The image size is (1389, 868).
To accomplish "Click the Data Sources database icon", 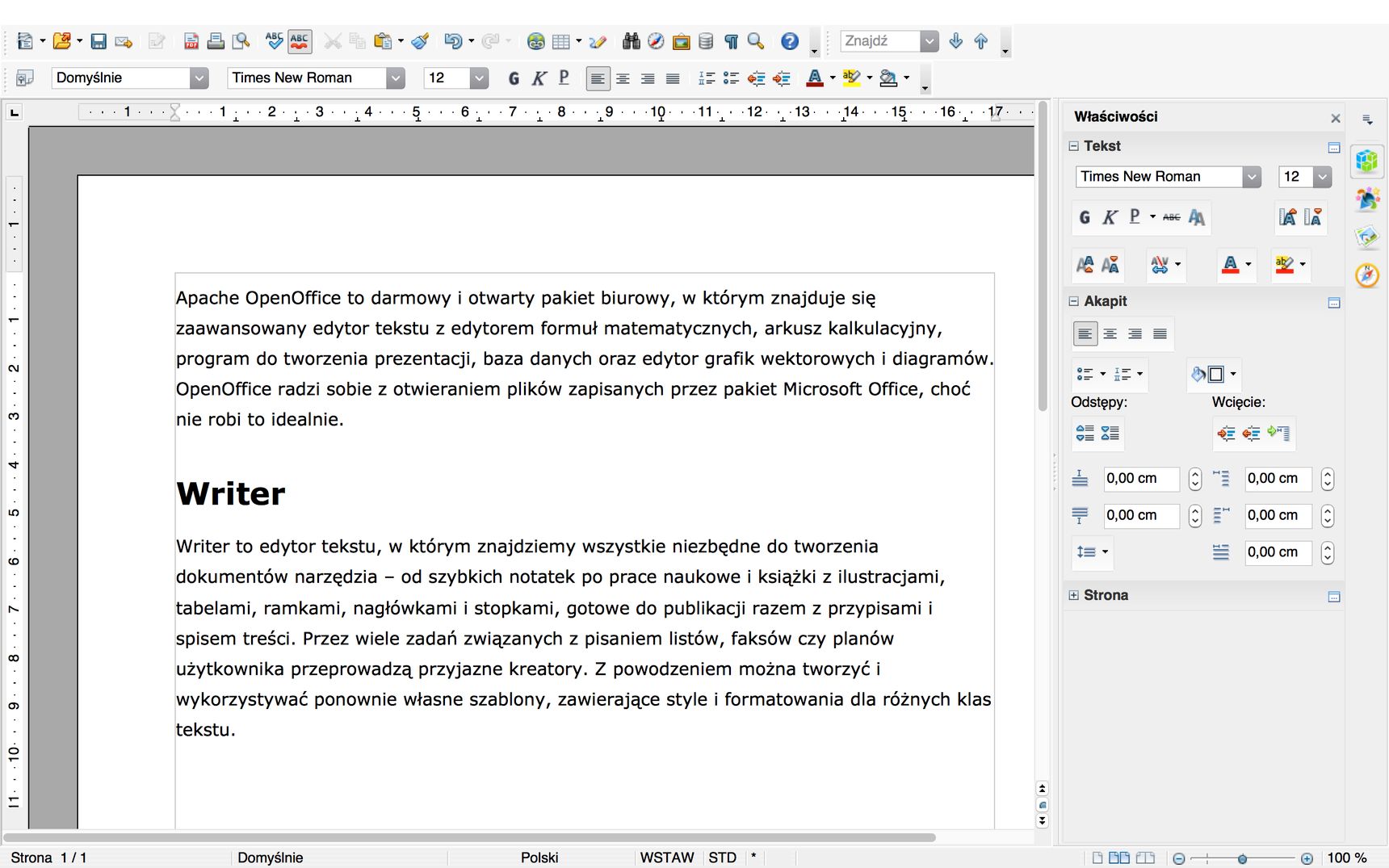I will coord(706,41).
